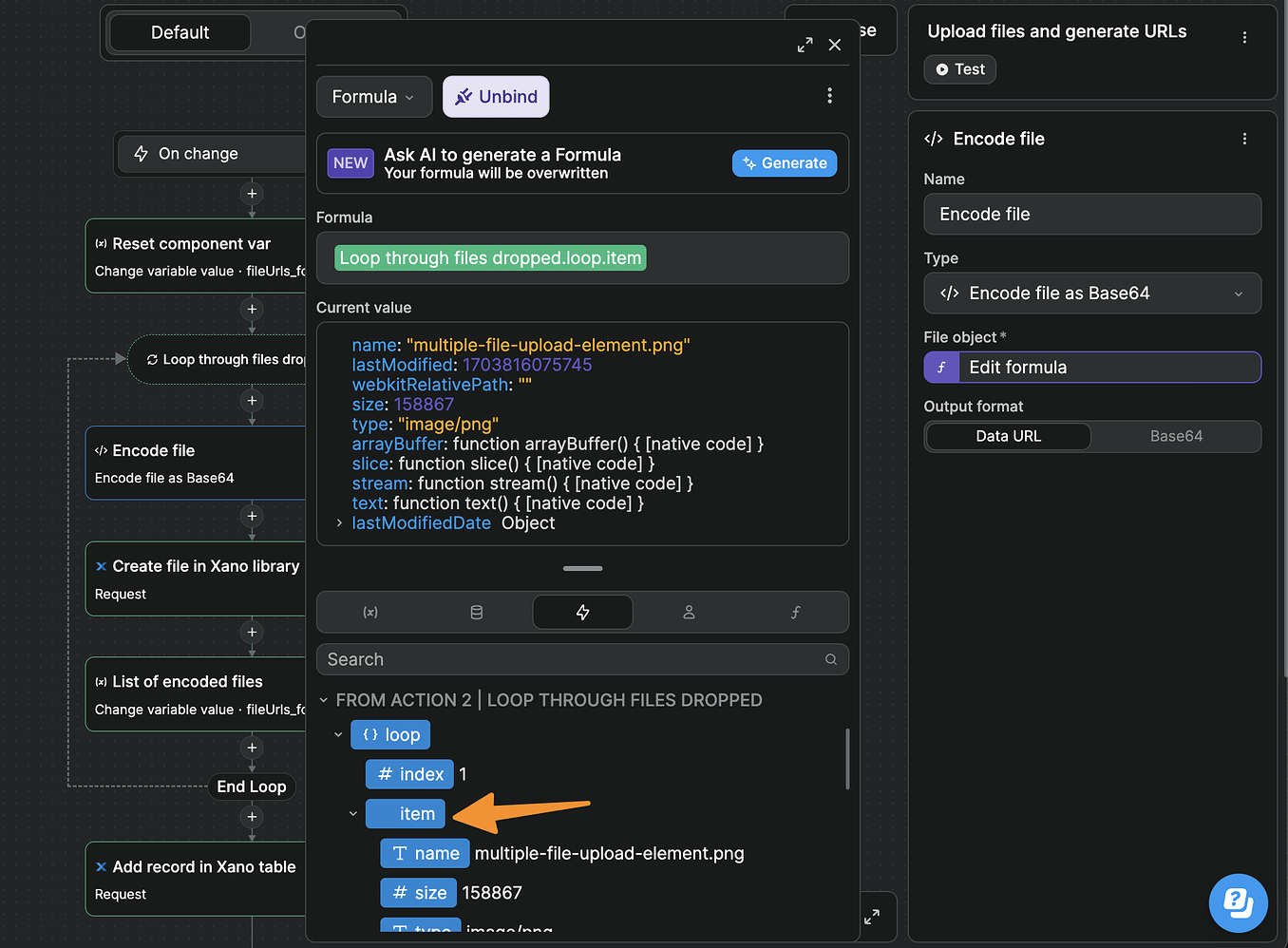Select Data URL output format
This screenshot has height=948, width=1288.
click(1008, 436)
